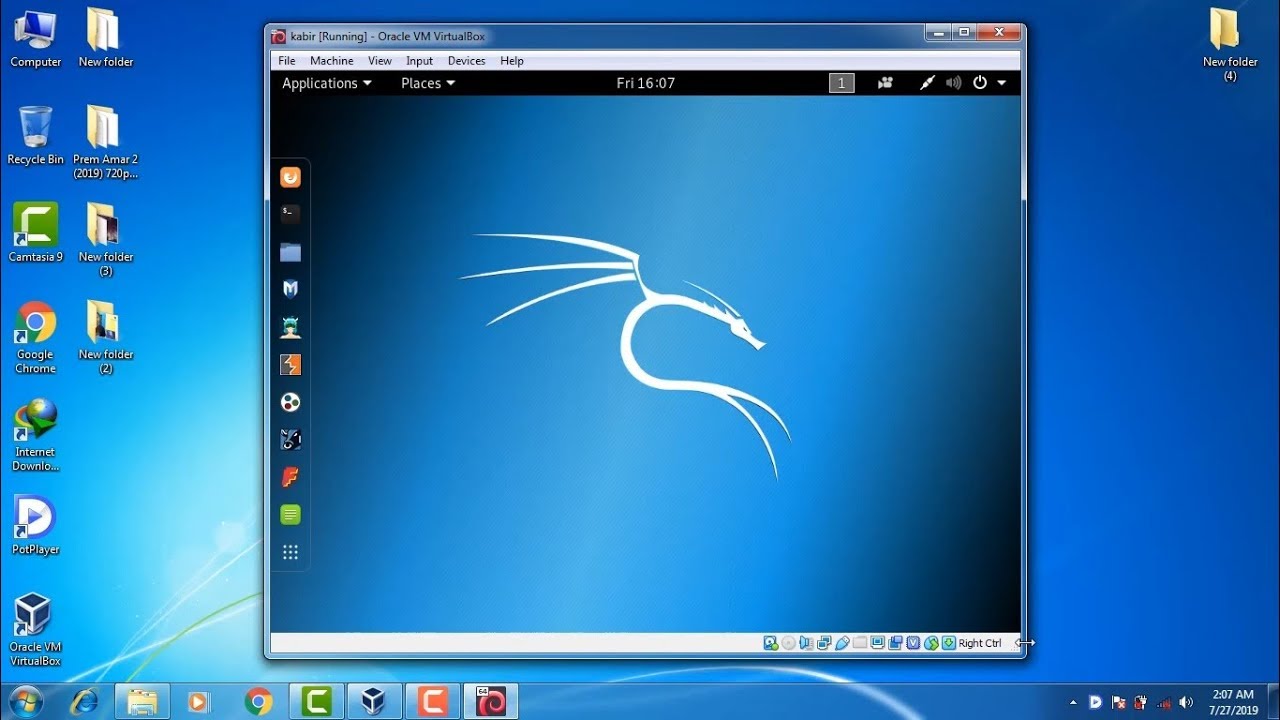
Task: Select Recycle Bin on the desktop
Action: (36, 135)
